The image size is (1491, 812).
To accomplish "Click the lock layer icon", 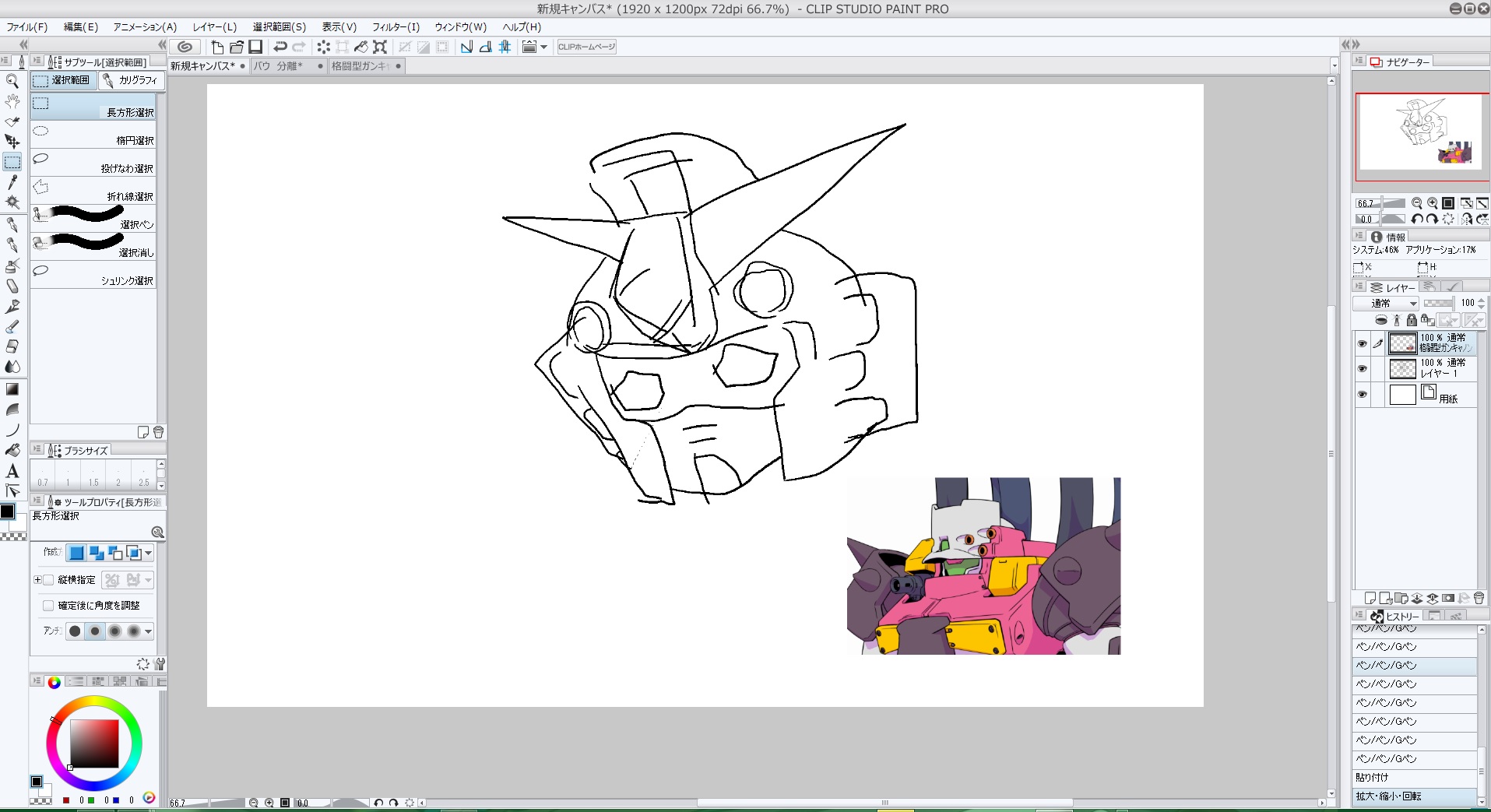I will coord(1412,320).
